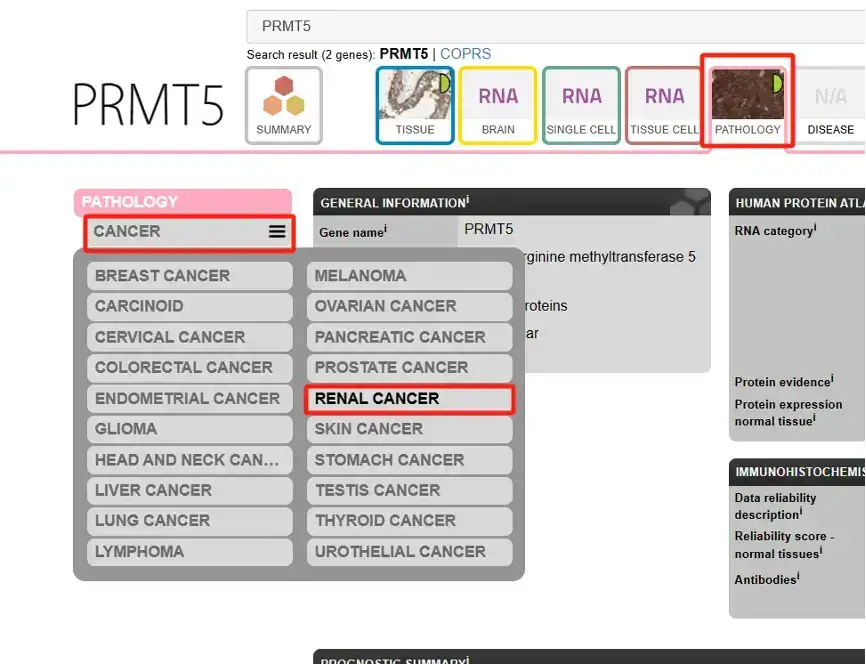Open the Tissue section icon
Image resolution: width=866 pixels, height=664 pixels.
coord(415,105)
